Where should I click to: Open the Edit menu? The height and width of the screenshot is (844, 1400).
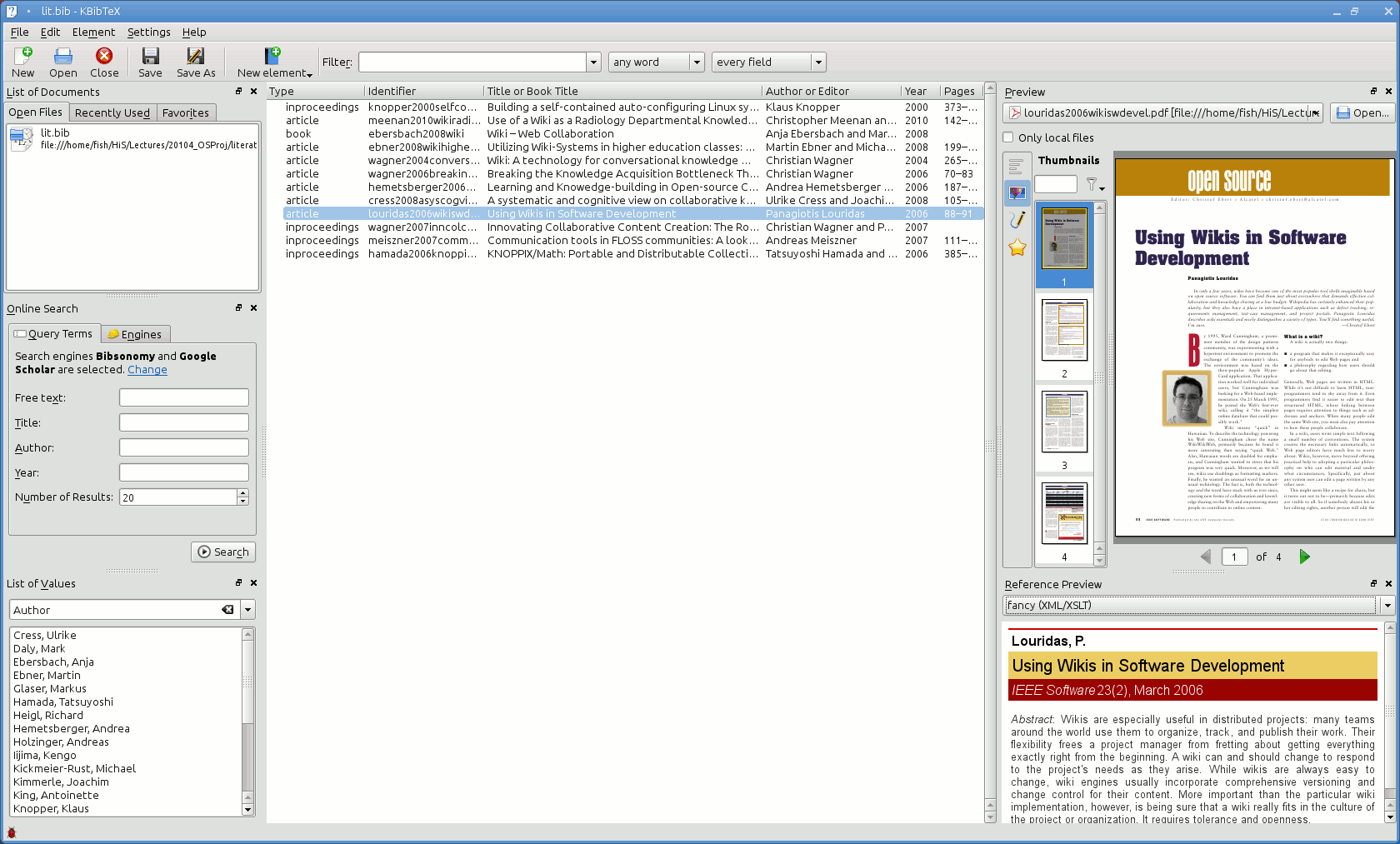tap(50, 32)
